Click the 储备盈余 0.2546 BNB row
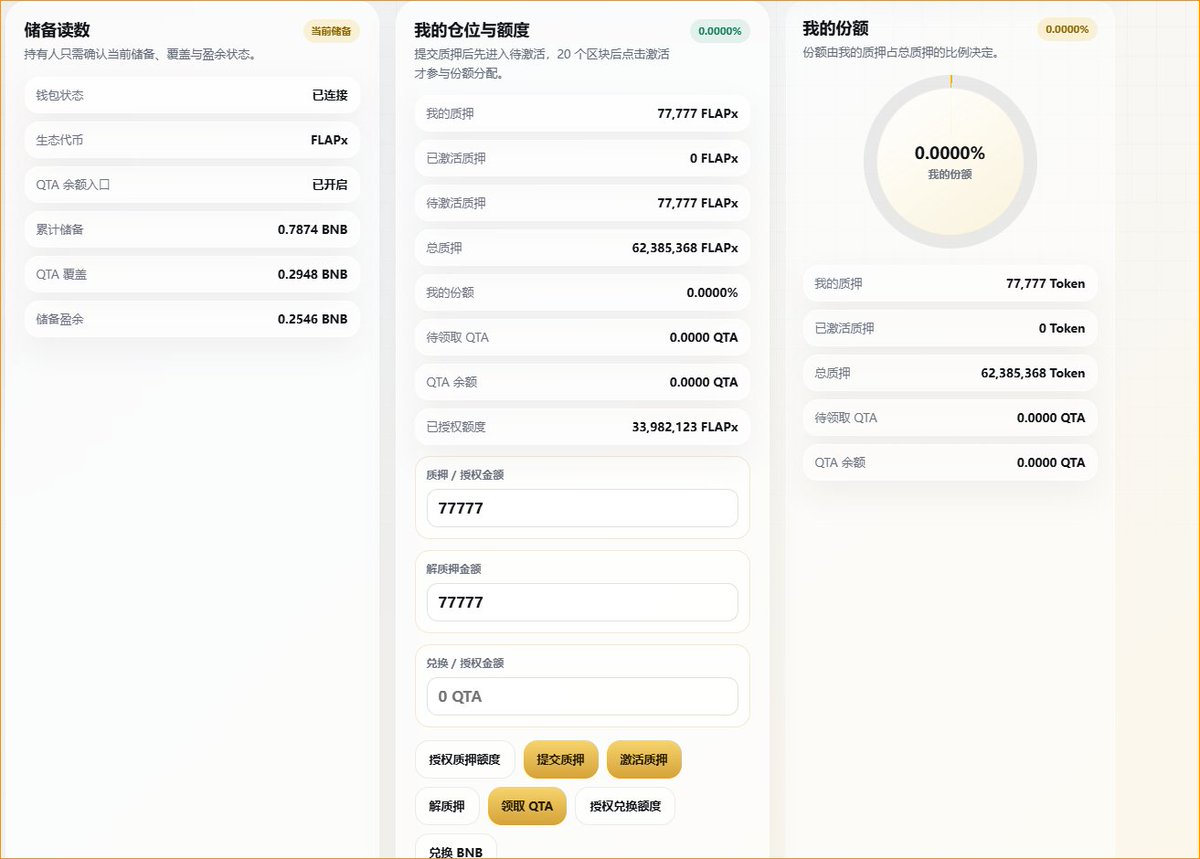 [x=192, y=319]
